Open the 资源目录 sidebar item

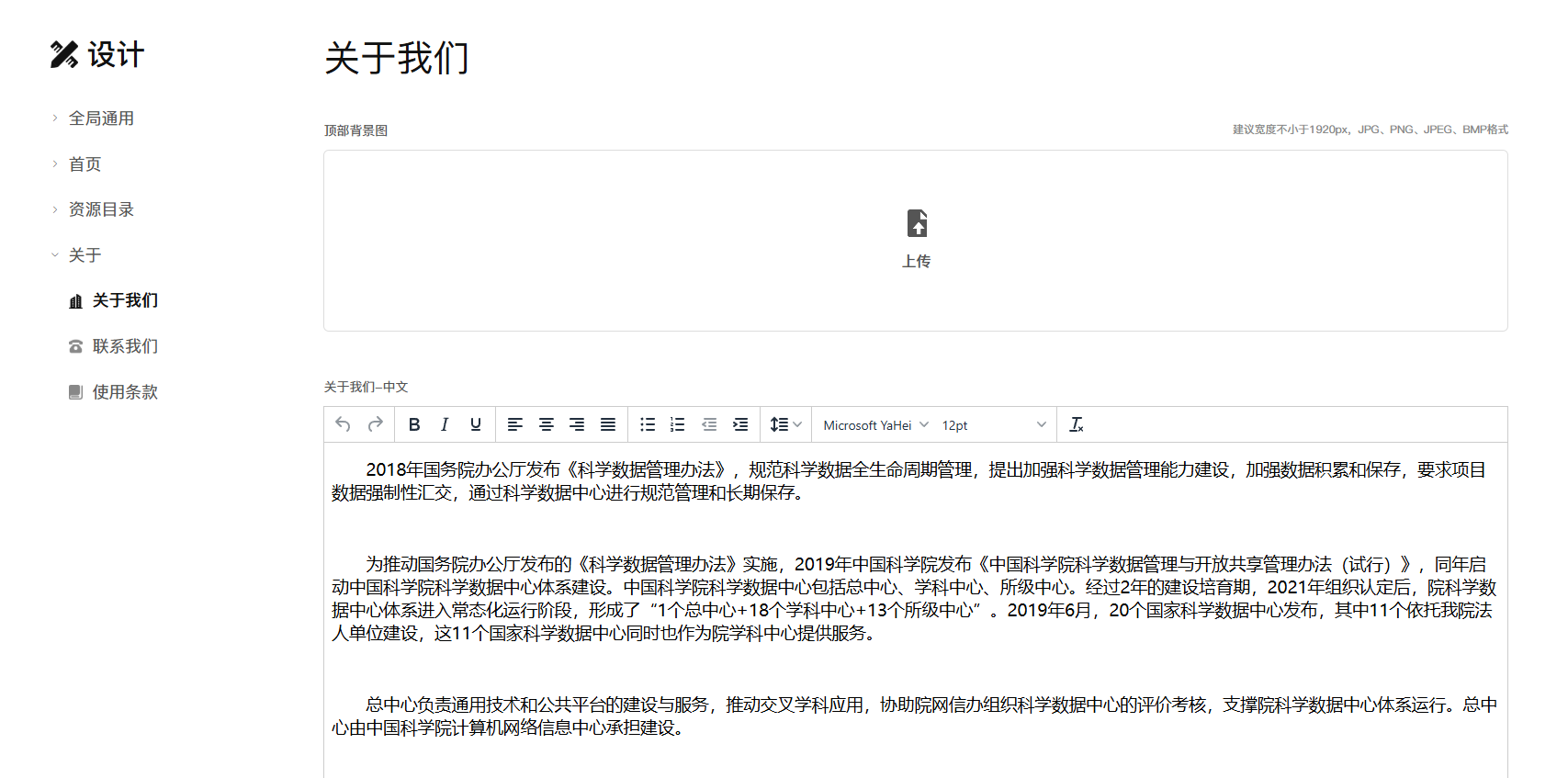coord(101,209)
